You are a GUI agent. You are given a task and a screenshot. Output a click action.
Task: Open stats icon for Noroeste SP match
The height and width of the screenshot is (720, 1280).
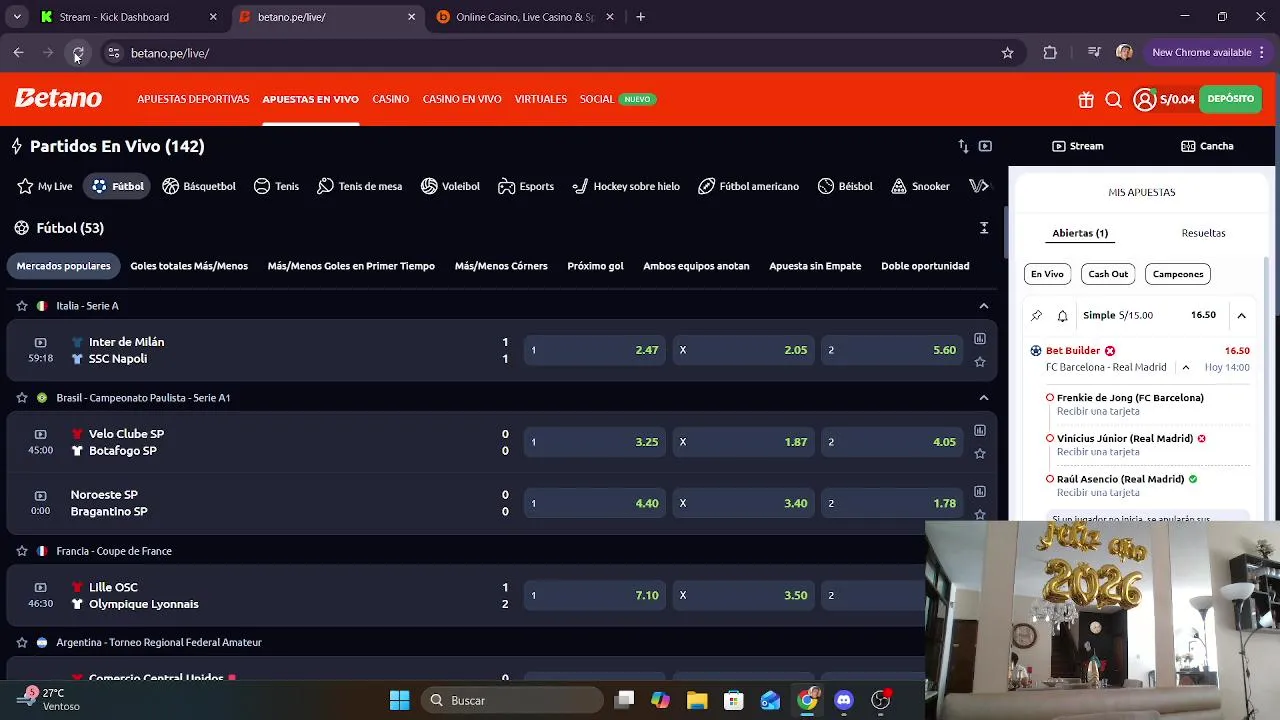click(x=980, y=492)
